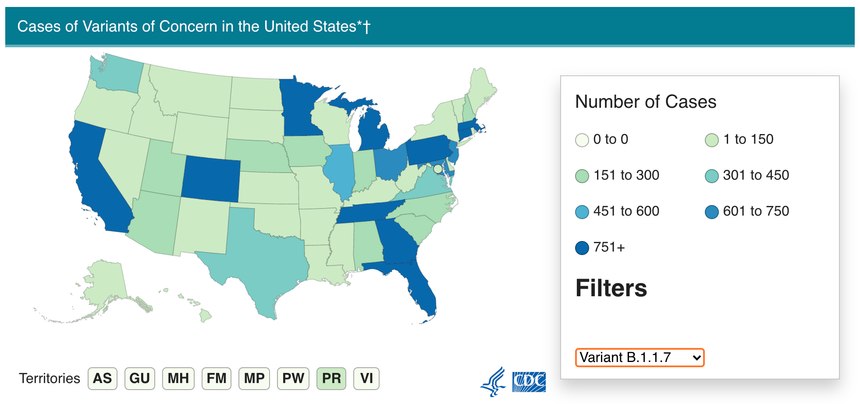
Task: Click the HHS eagle logo
Action: point(493,381)
